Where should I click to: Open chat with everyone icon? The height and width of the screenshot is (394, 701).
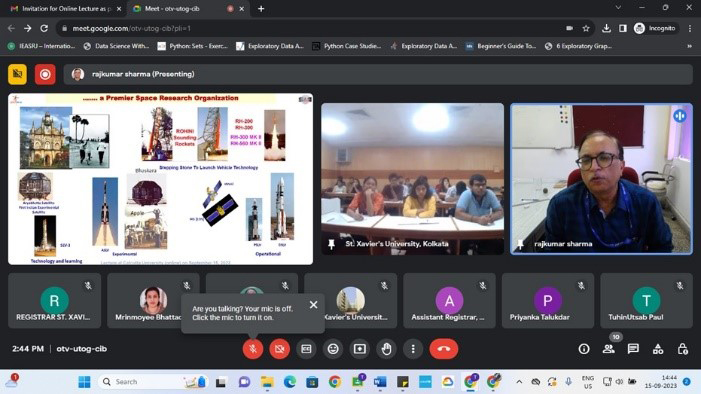point(633,349)
